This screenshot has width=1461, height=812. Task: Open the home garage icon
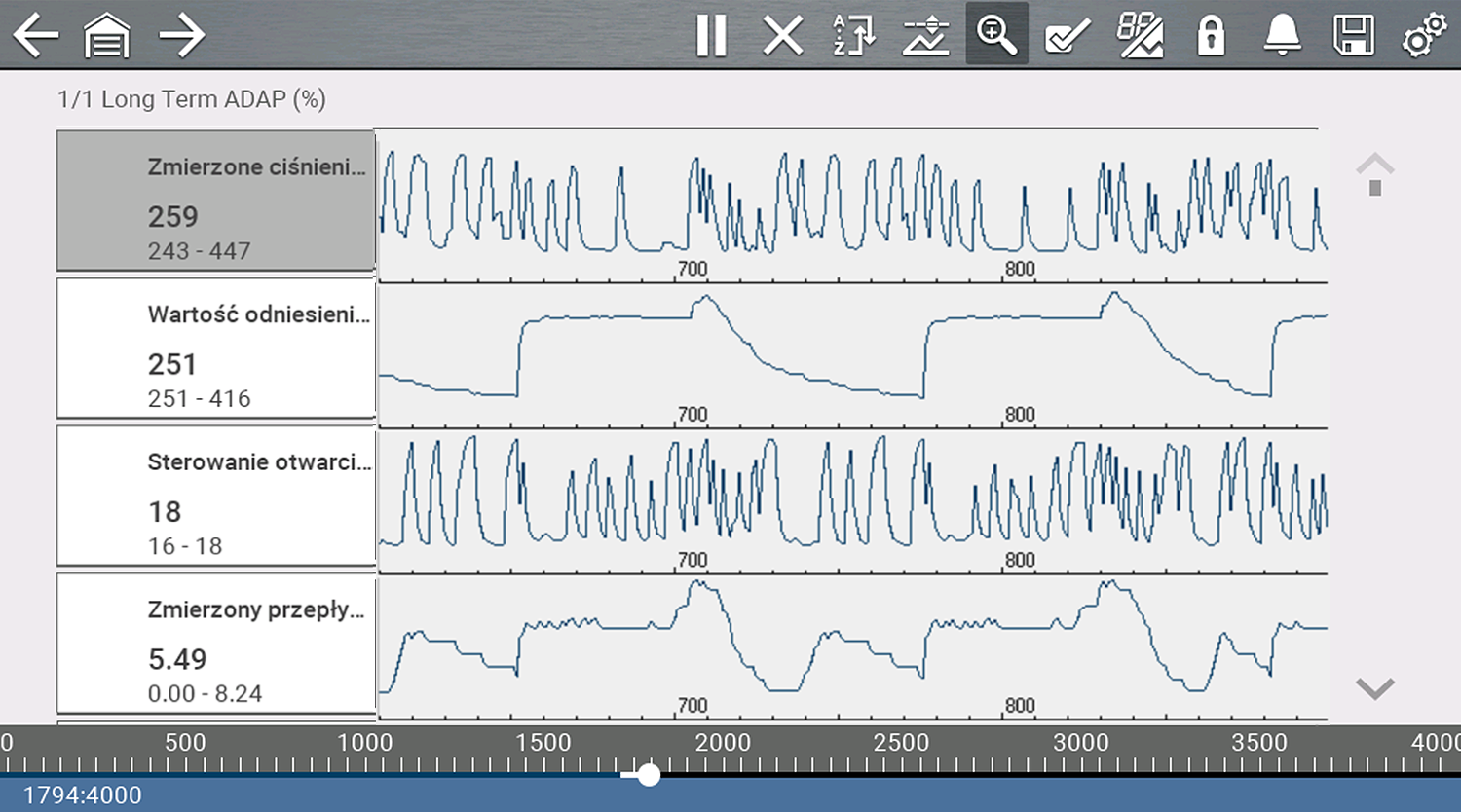tap(107, 36)
